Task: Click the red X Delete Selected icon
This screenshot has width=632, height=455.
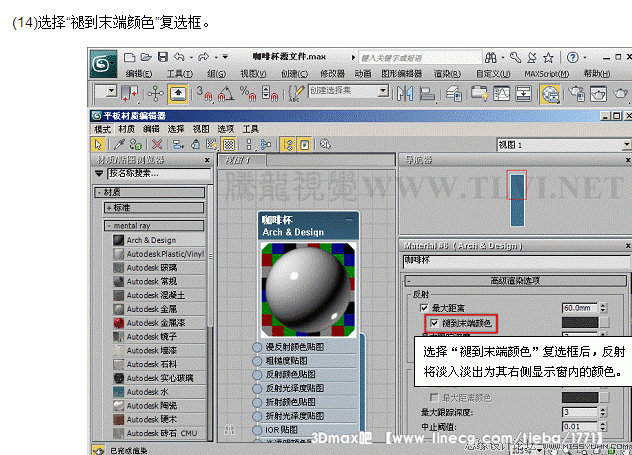Action: pyautogui.click(x=157, y=144)
